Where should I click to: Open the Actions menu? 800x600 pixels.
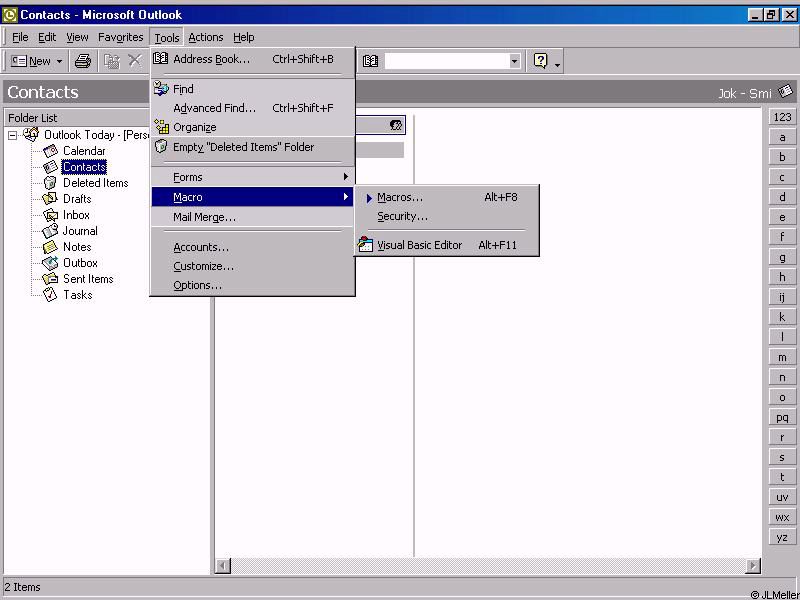(x=206, y=37)
